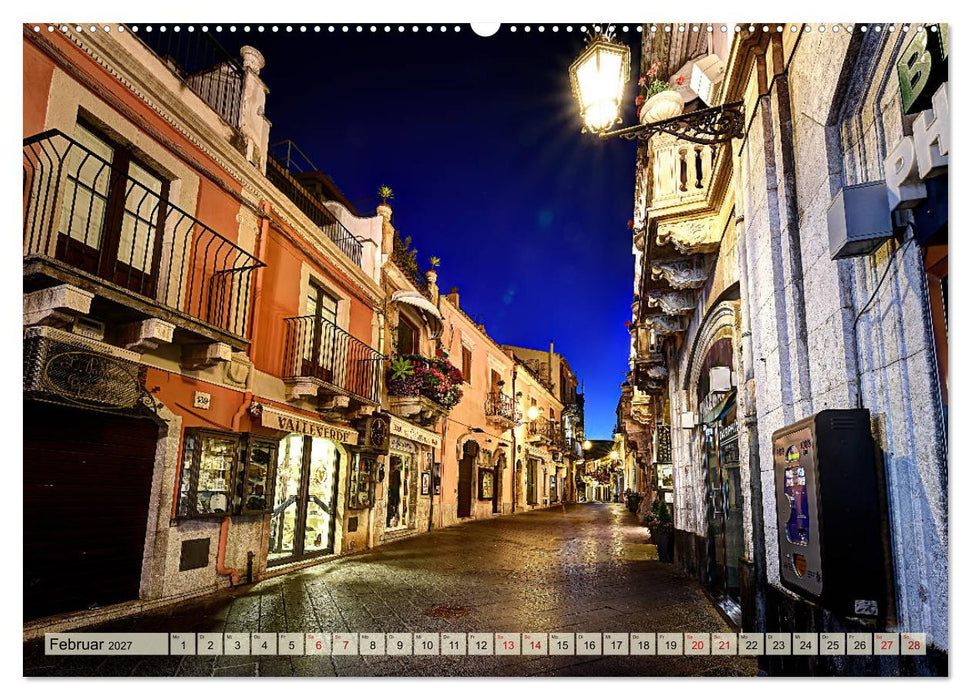Select day 2 in the calendar strip
Screen dimensions: 971x700
click(x=210, y=644)
